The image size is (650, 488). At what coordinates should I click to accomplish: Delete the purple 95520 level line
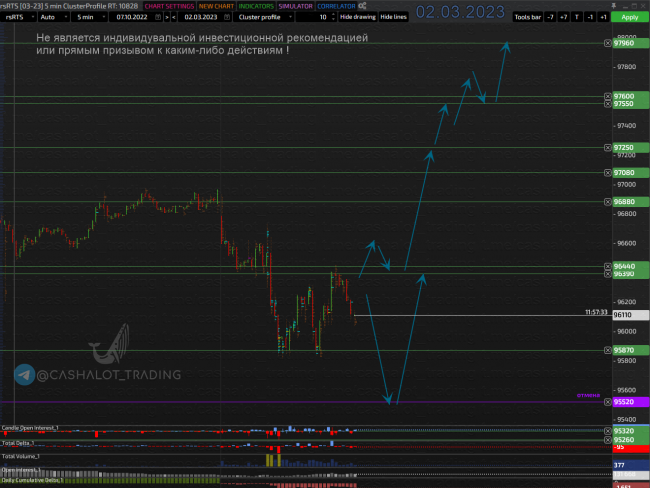608,402
